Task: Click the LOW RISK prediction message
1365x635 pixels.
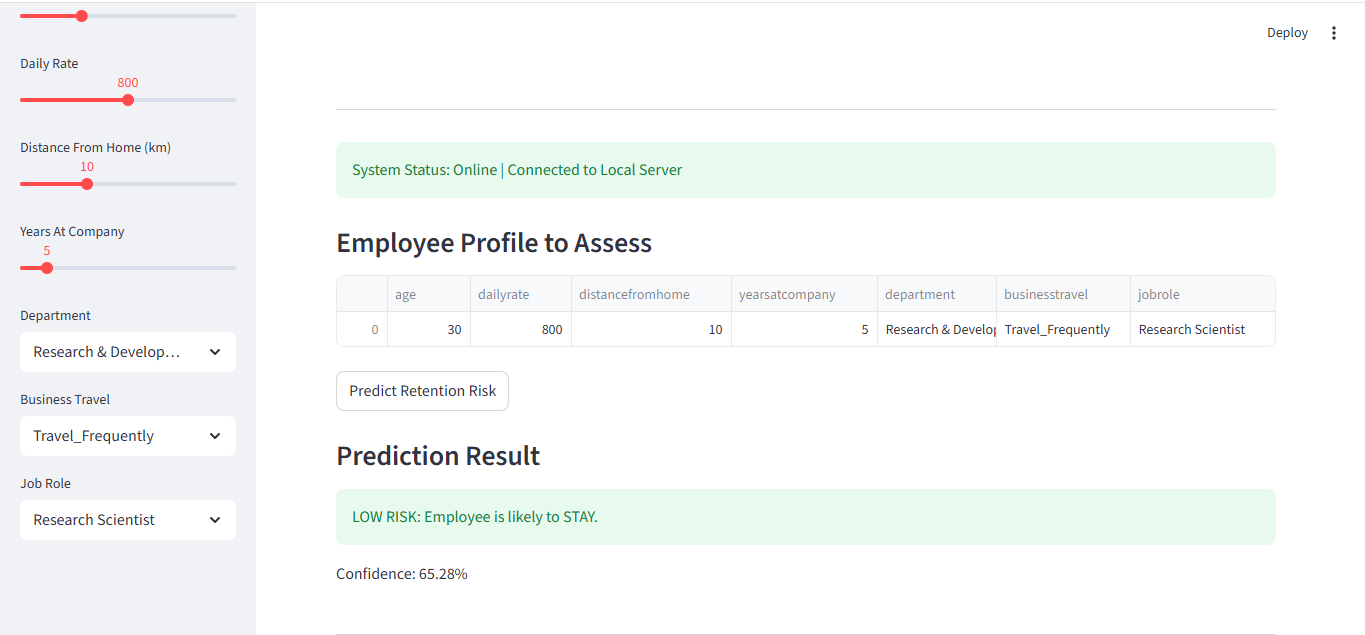Action: (x=806, y=517)
